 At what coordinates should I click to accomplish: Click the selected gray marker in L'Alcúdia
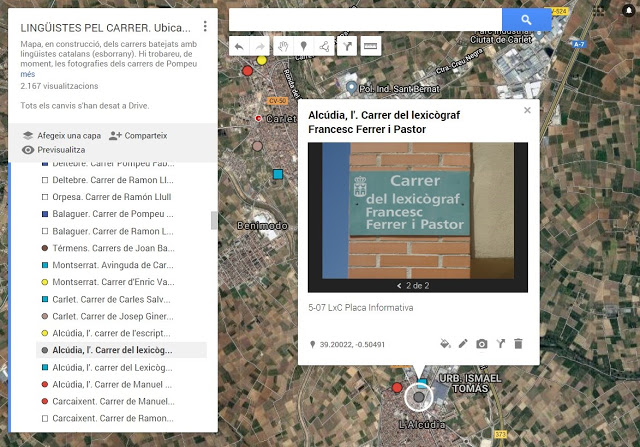click(x=418, y=397)
